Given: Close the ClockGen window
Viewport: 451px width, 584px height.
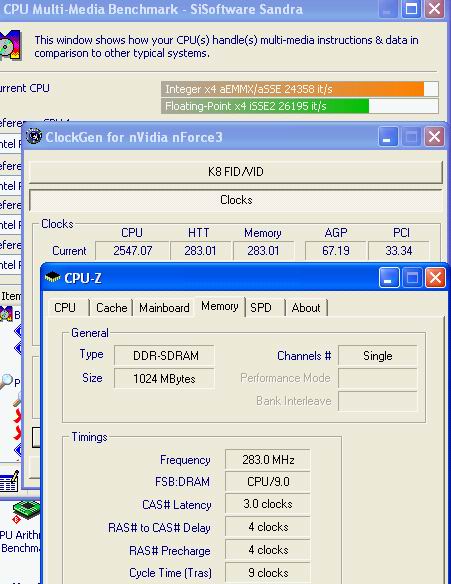Looking at the screenshot, I should tap(435, 137).
